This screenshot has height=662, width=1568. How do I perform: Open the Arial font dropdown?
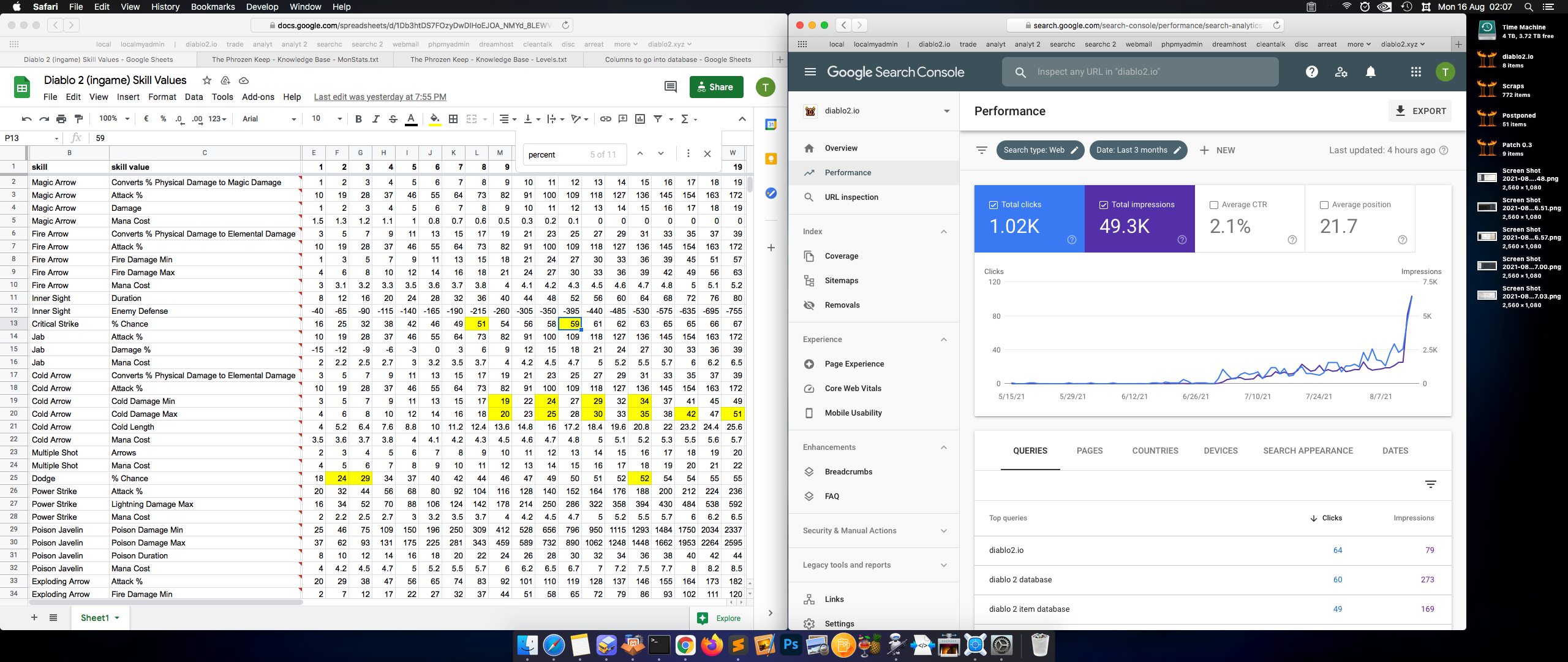click(269, 119)
